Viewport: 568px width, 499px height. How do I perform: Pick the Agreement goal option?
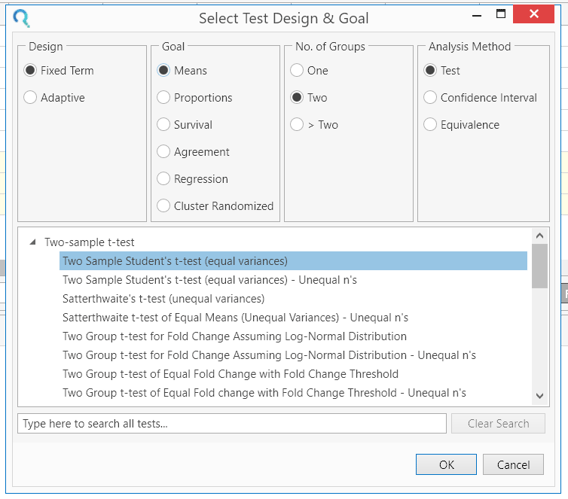pyautogui.click(x=193, y=152)
